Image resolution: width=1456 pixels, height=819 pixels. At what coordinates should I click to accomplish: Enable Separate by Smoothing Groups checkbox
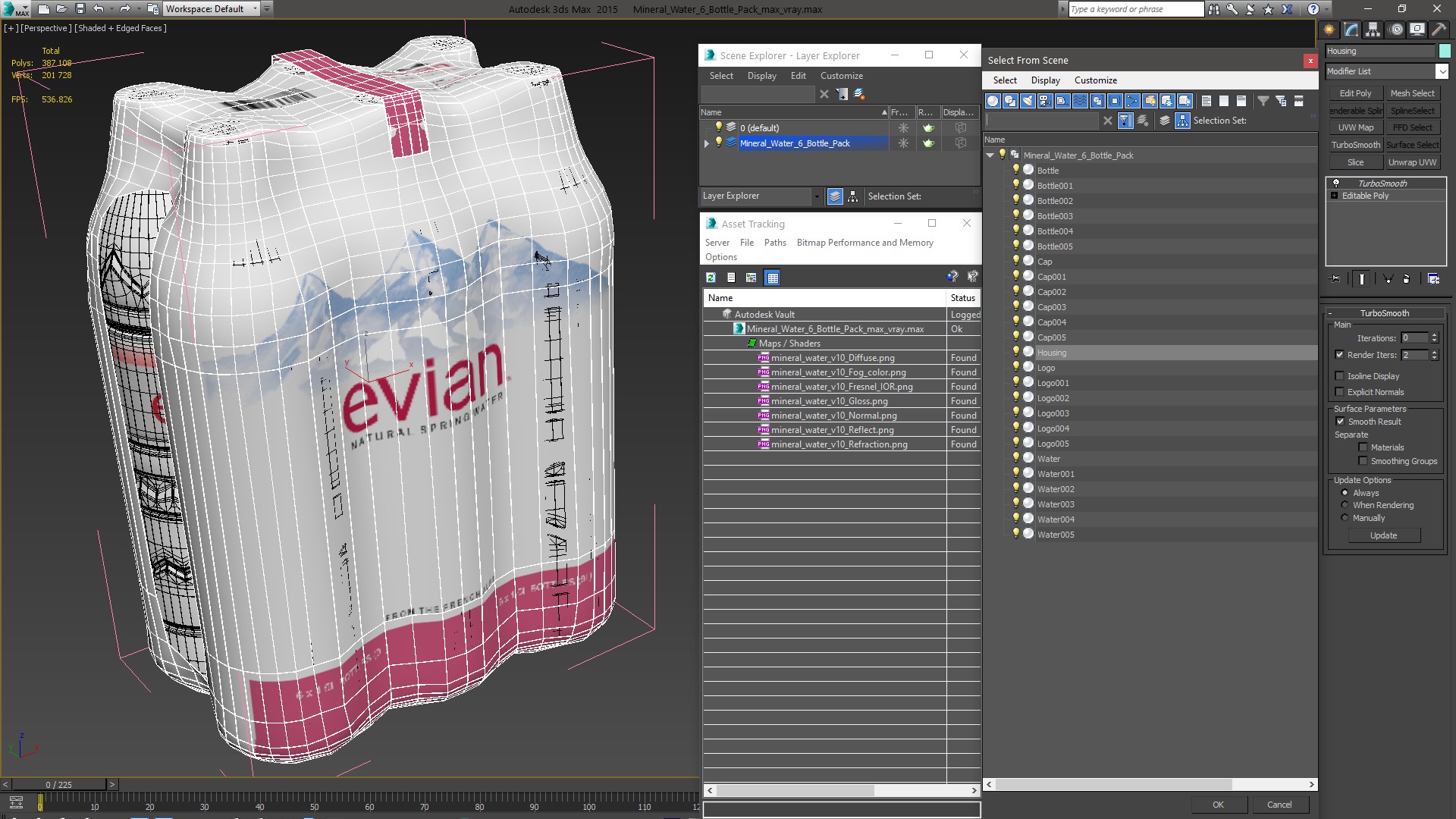(1363, 461)
